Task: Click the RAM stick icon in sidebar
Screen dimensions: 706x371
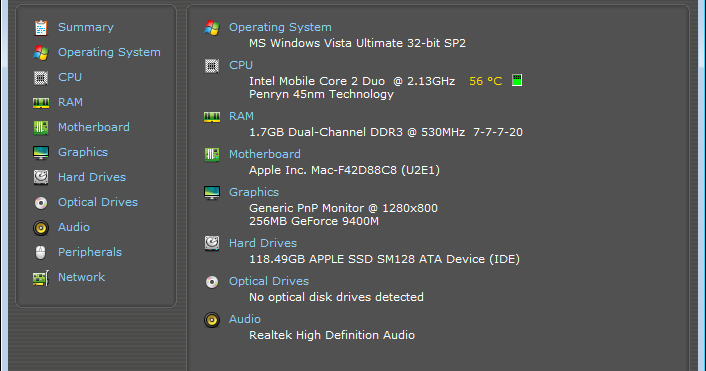Action: coord(41,103)
